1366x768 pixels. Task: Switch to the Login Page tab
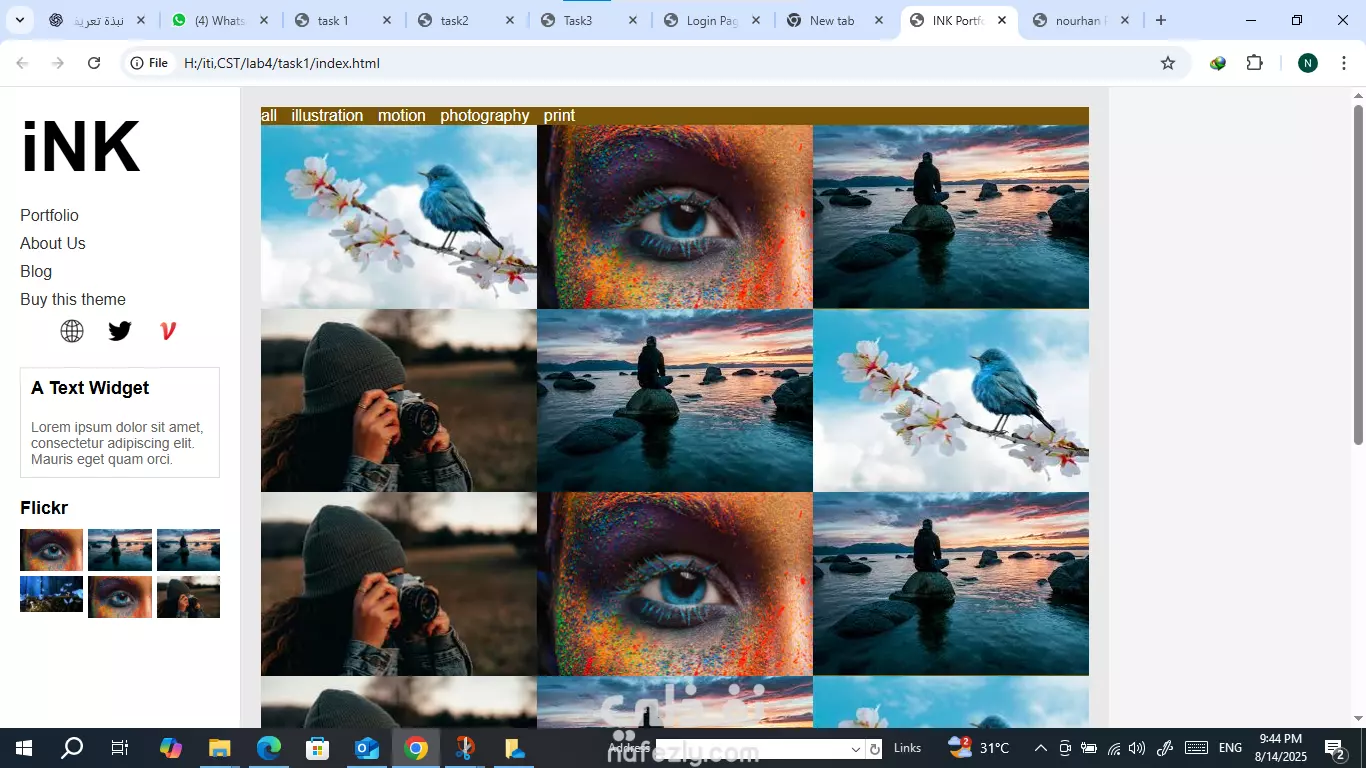(x=711, y=20)
